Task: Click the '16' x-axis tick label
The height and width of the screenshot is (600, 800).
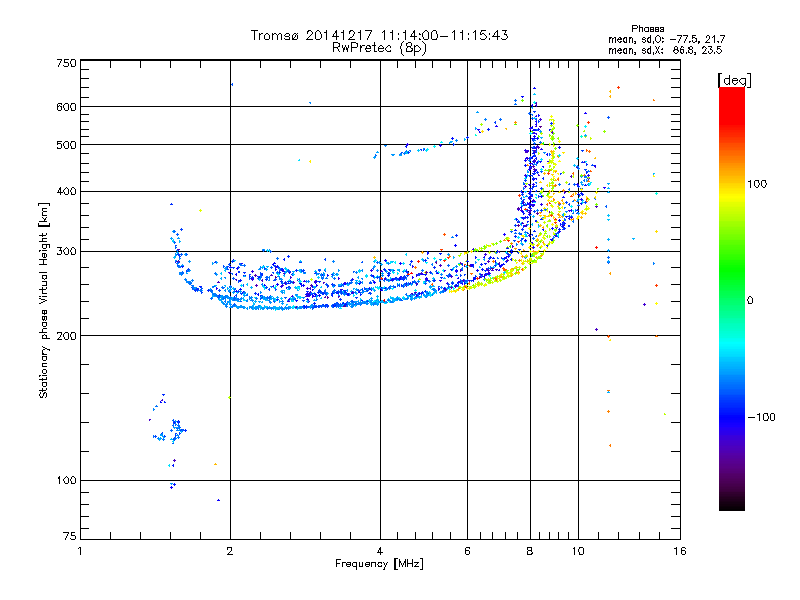Action: (680, 551)
